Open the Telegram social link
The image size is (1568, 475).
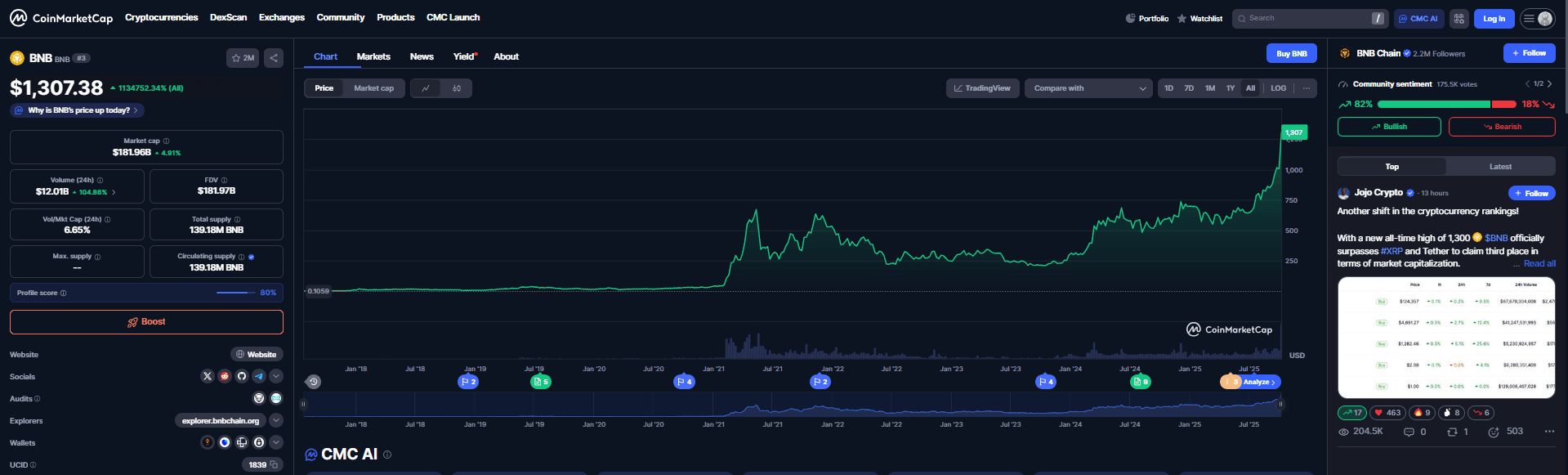coord(259,376)
